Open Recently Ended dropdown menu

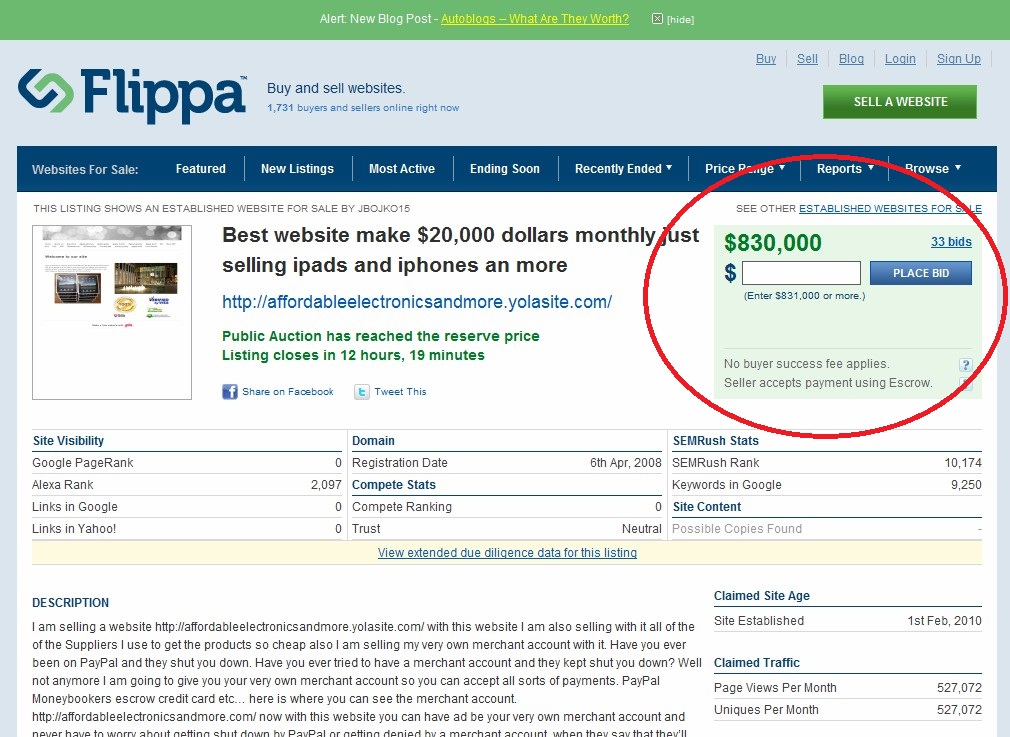(624, 169)
